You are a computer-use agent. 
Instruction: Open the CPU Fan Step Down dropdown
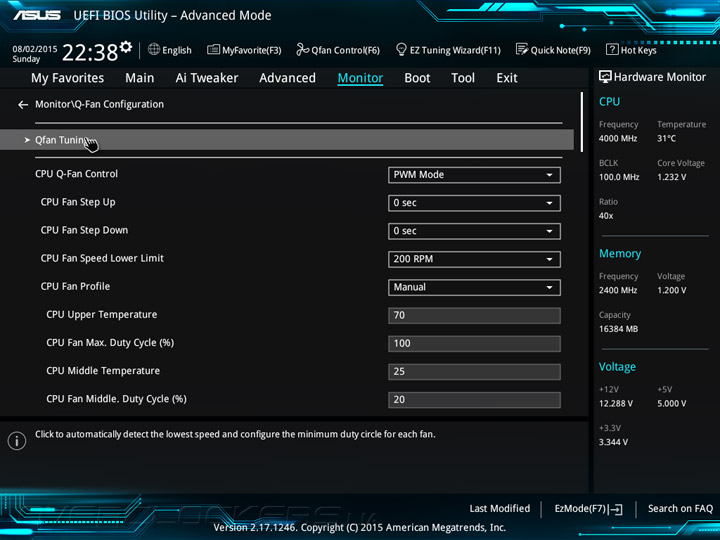(474, 231)
